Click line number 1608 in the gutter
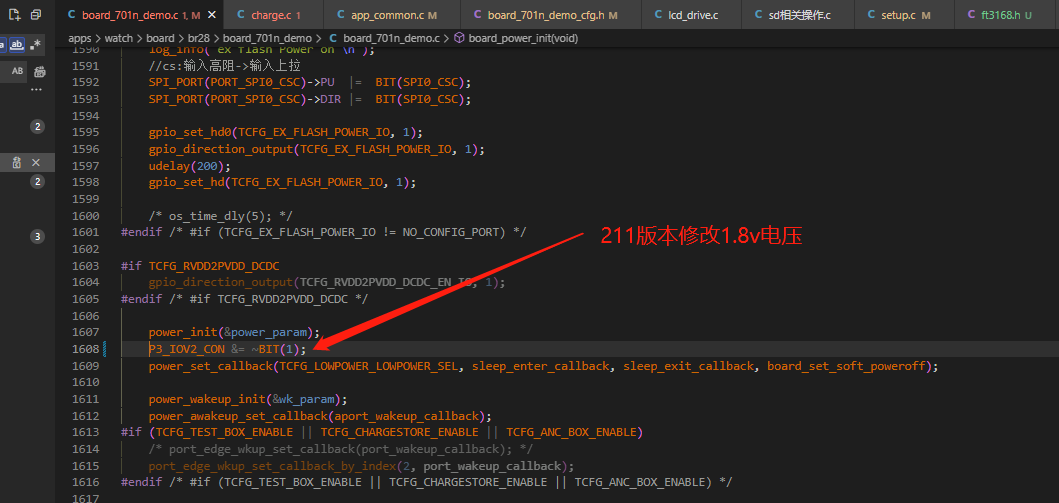This screenshot has width=1059, height=503. (85, 349)
